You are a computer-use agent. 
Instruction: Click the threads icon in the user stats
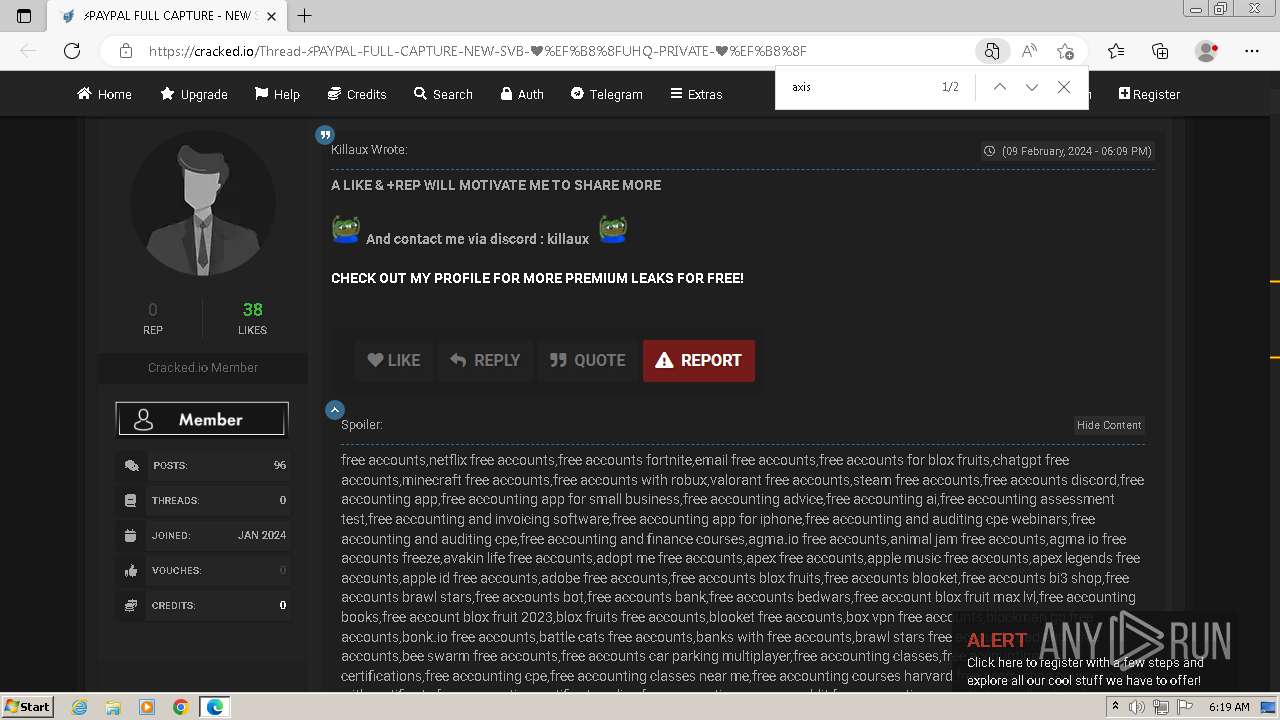pos(131,500)
